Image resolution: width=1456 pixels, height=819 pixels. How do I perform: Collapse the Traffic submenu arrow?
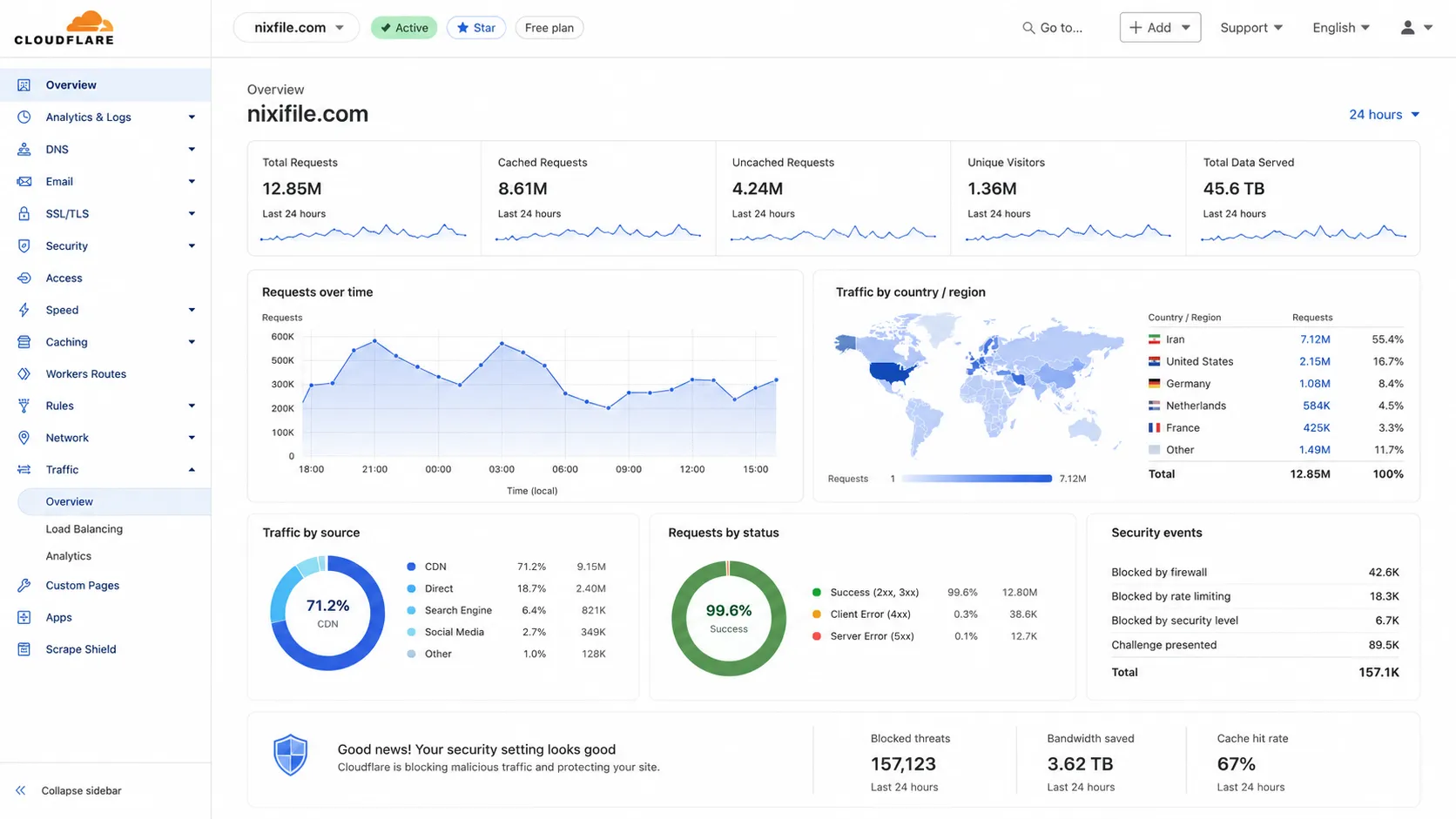tap(192, 469)
